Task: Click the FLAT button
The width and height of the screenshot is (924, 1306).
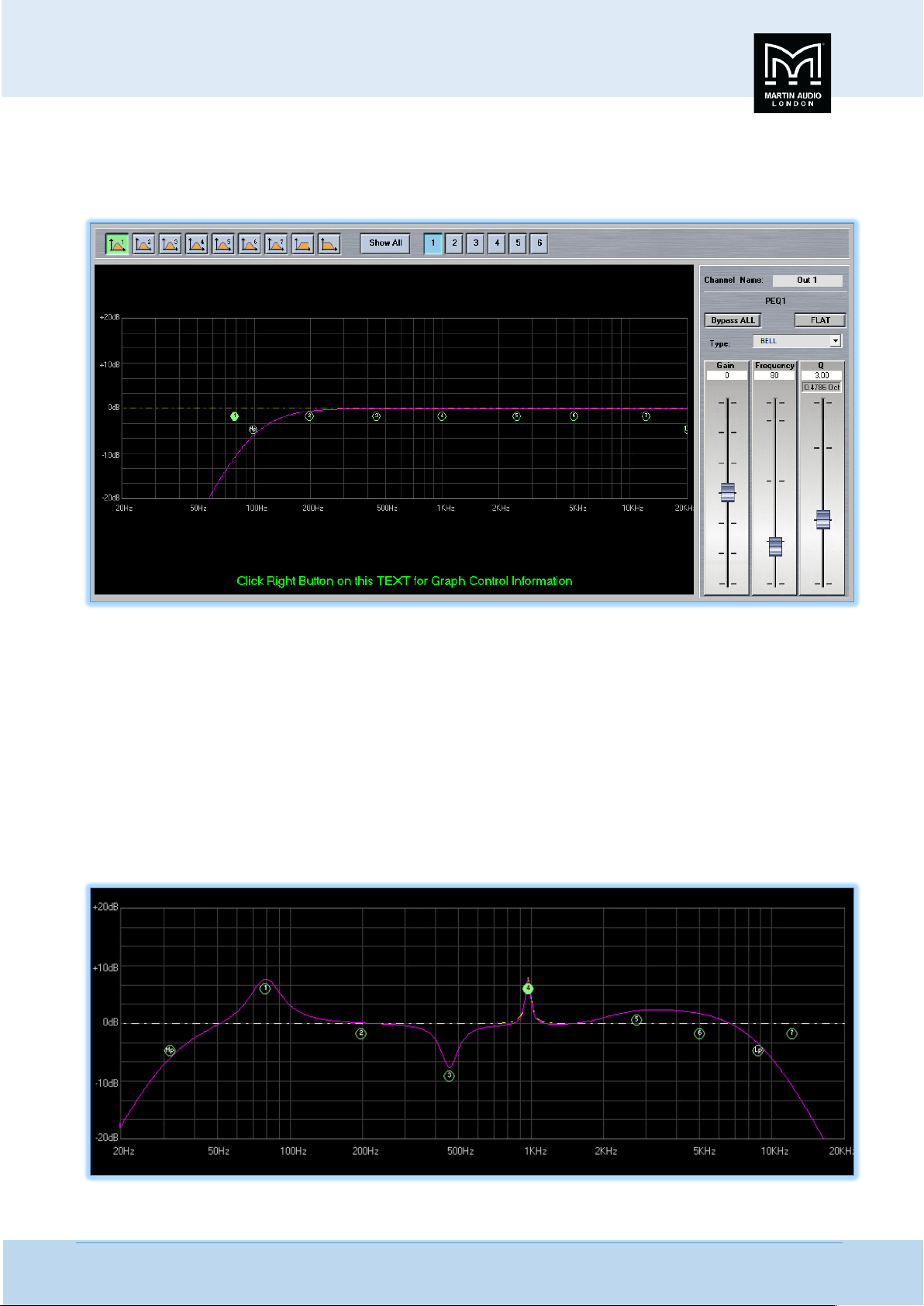Action: pos(819,320)
